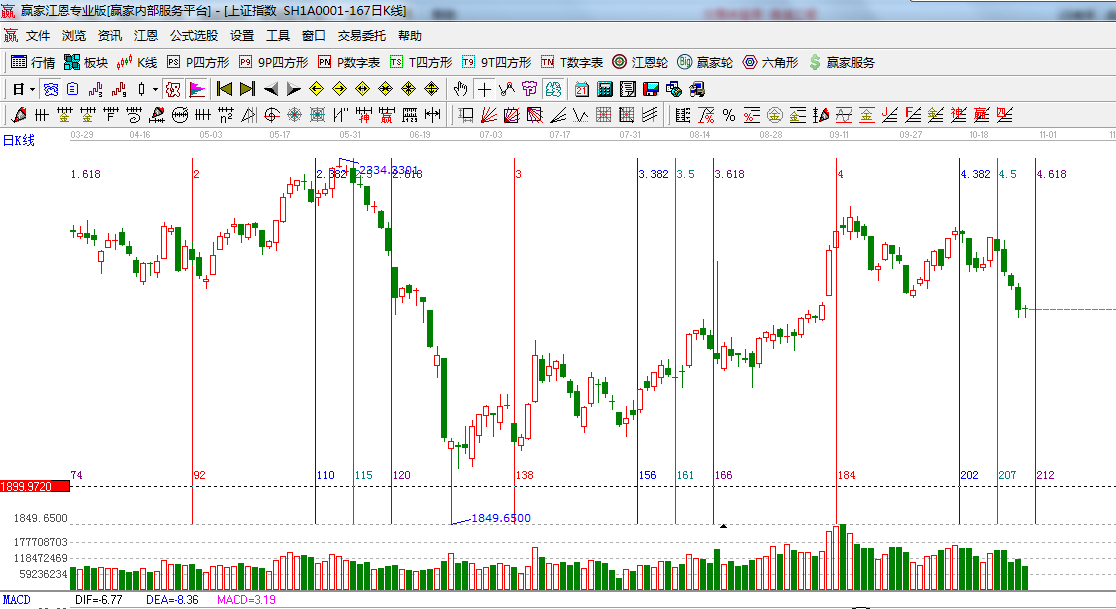
Task: Toggle the green highlighted map icon
Action: click(551, 89)
